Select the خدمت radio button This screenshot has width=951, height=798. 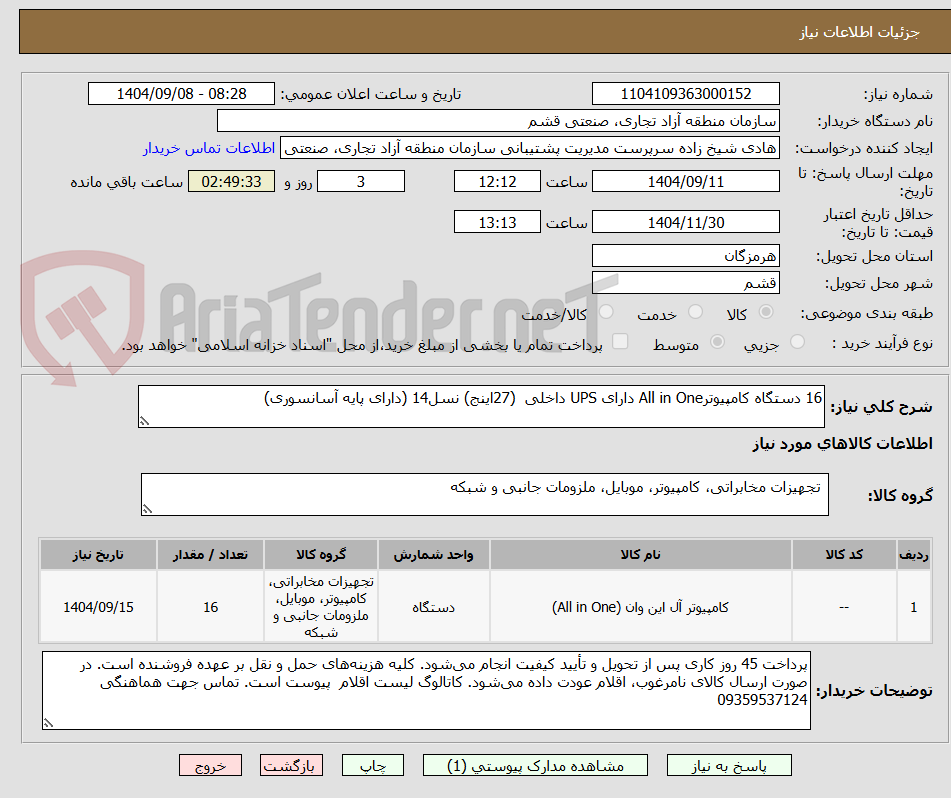click(695, 312)
